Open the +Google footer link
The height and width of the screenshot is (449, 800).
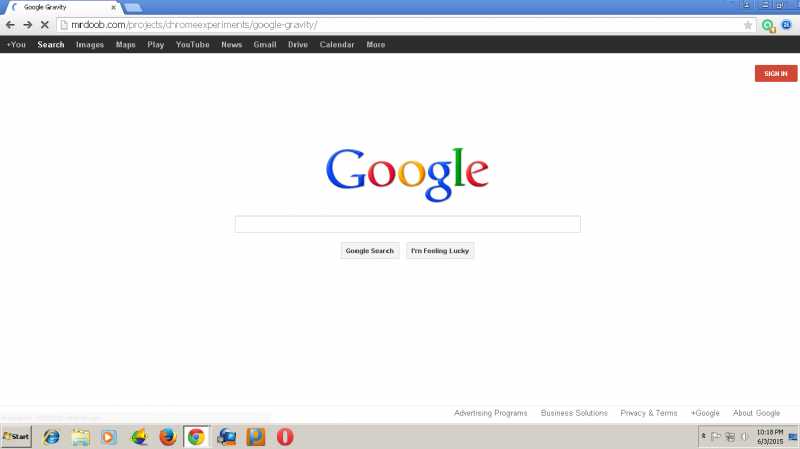705,413
